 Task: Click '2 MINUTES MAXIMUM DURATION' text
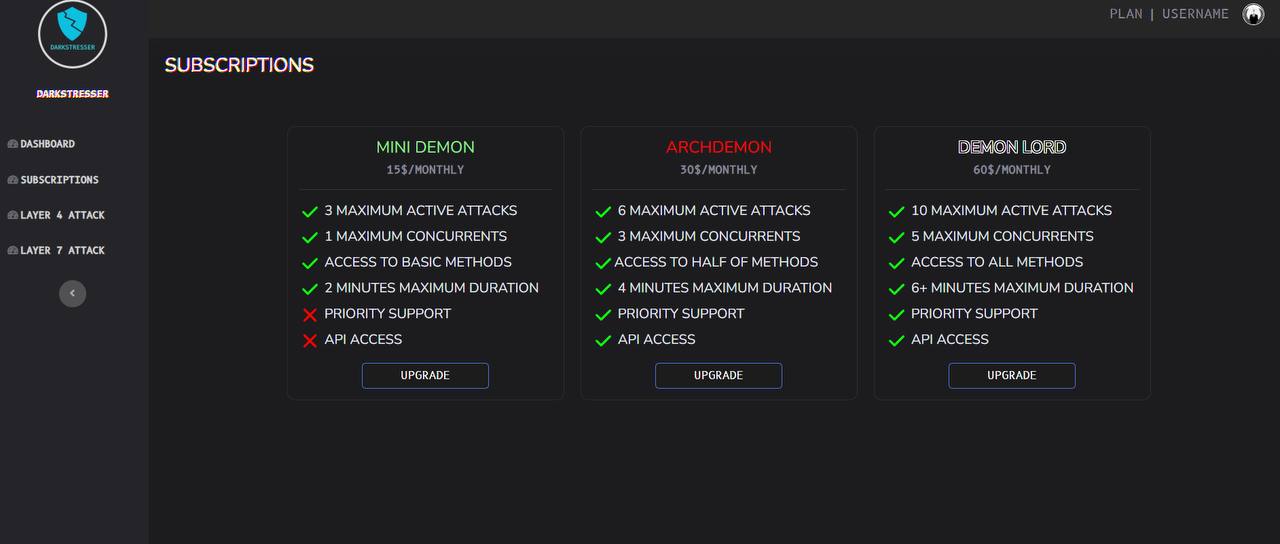point(432,288)
